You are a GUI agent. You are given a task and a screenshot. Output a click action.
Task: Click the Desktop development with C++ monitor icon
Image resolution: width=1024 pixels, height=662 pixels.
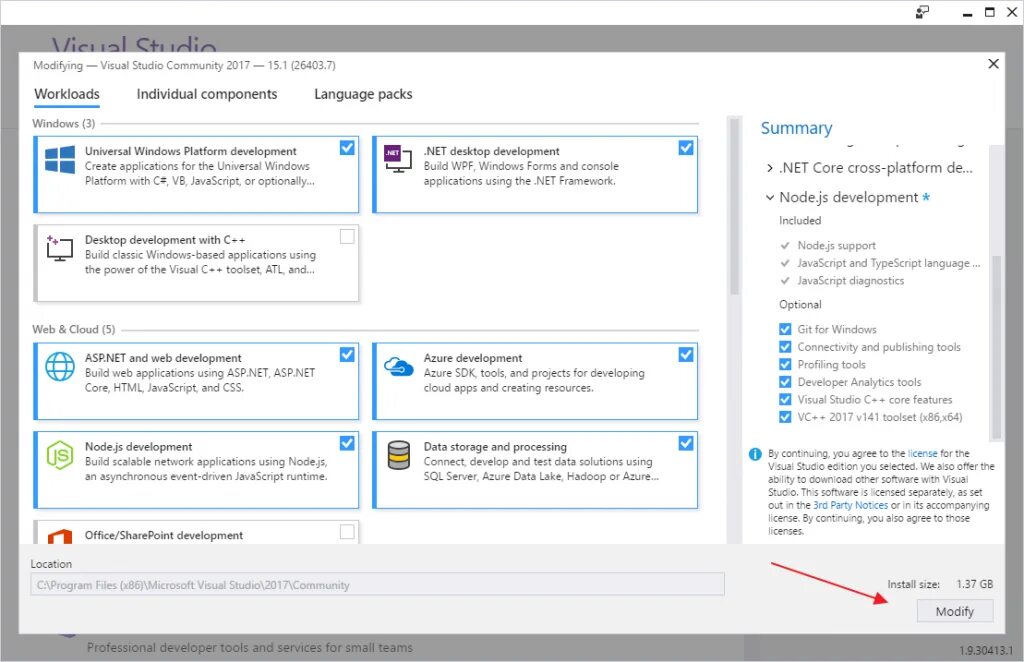pos(59,249)
